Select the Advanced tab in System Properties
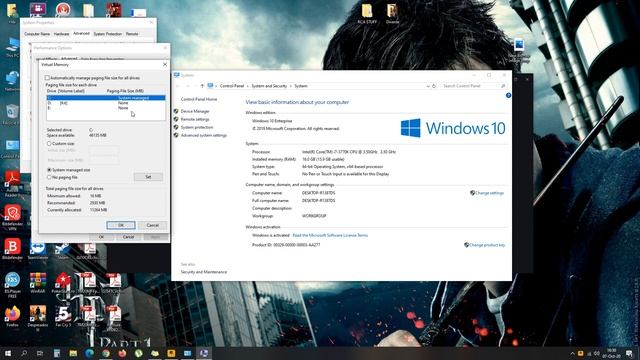 pos(81,33)
